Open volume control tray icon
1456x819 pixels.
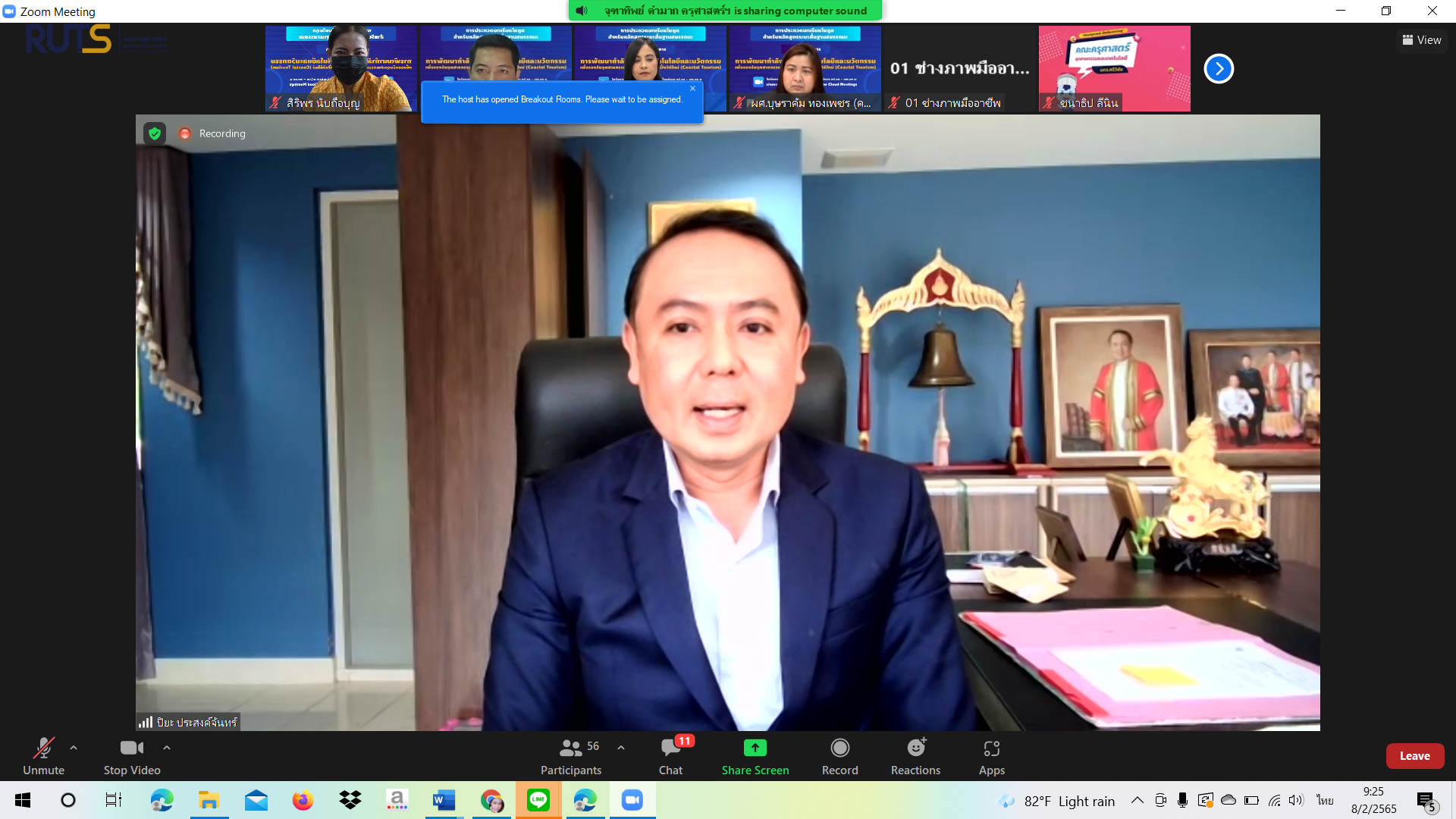coord(1296,800)
